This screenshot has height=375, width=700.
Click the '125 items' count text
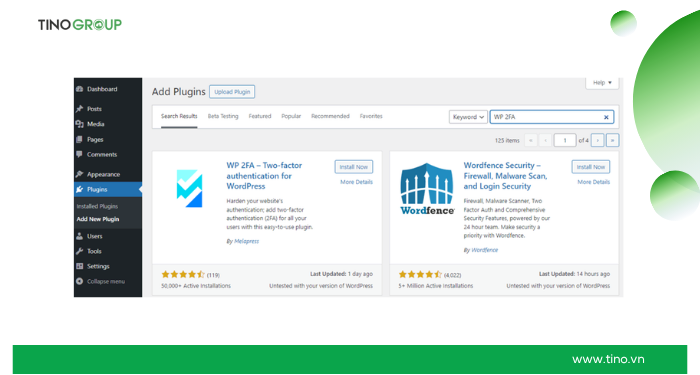[x=507, y=141]
